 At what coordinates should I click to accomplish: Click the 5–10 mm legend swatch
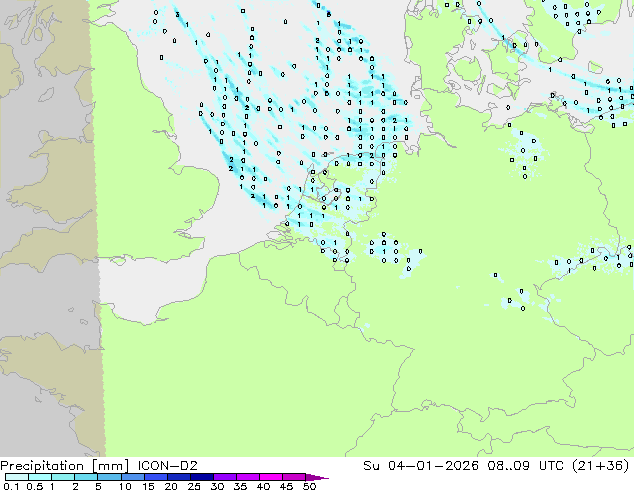(x=109, y=477)
